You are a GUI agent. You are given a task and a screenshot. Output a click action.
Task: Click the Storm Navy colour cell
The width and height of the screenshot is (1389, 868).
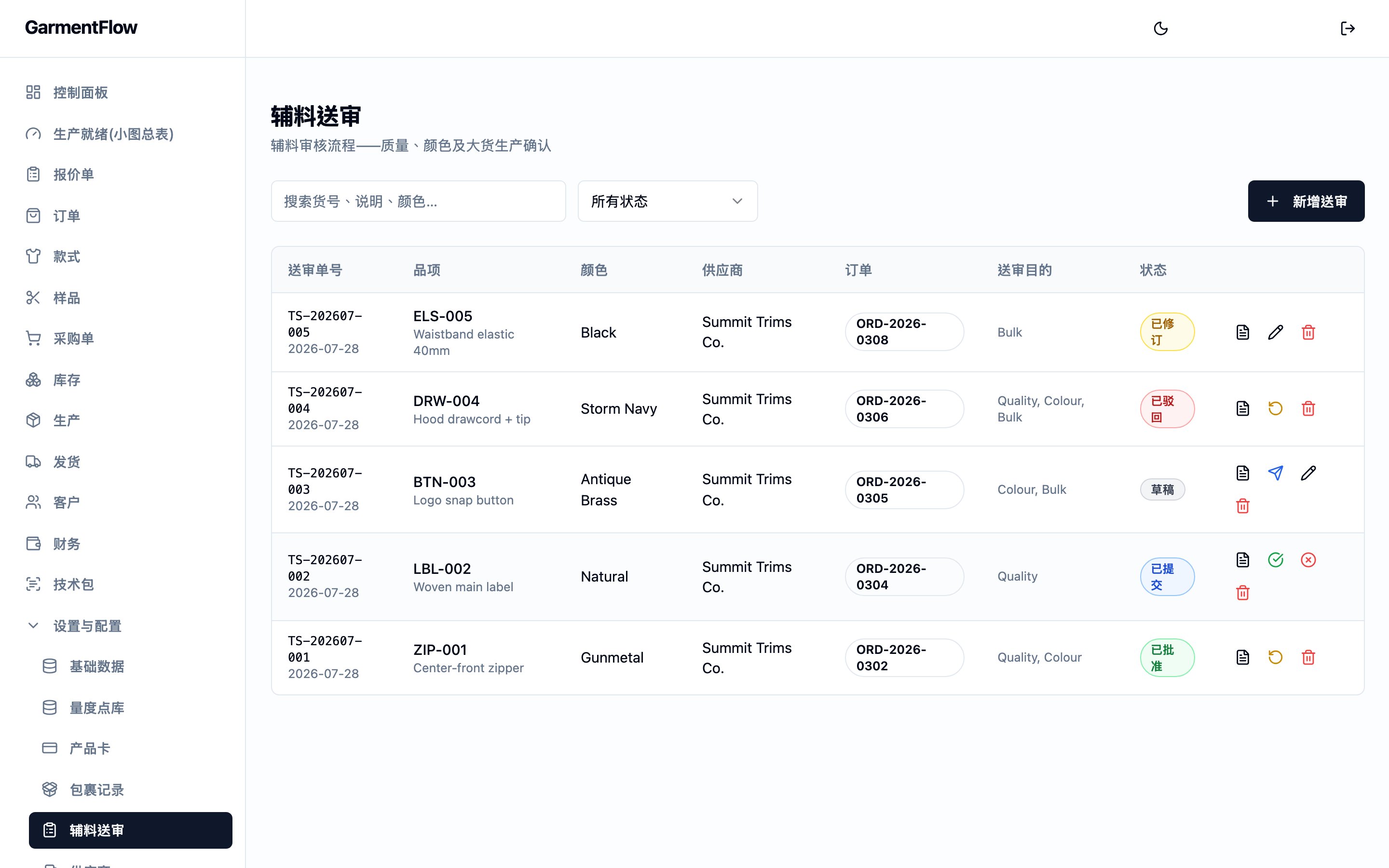619,409
